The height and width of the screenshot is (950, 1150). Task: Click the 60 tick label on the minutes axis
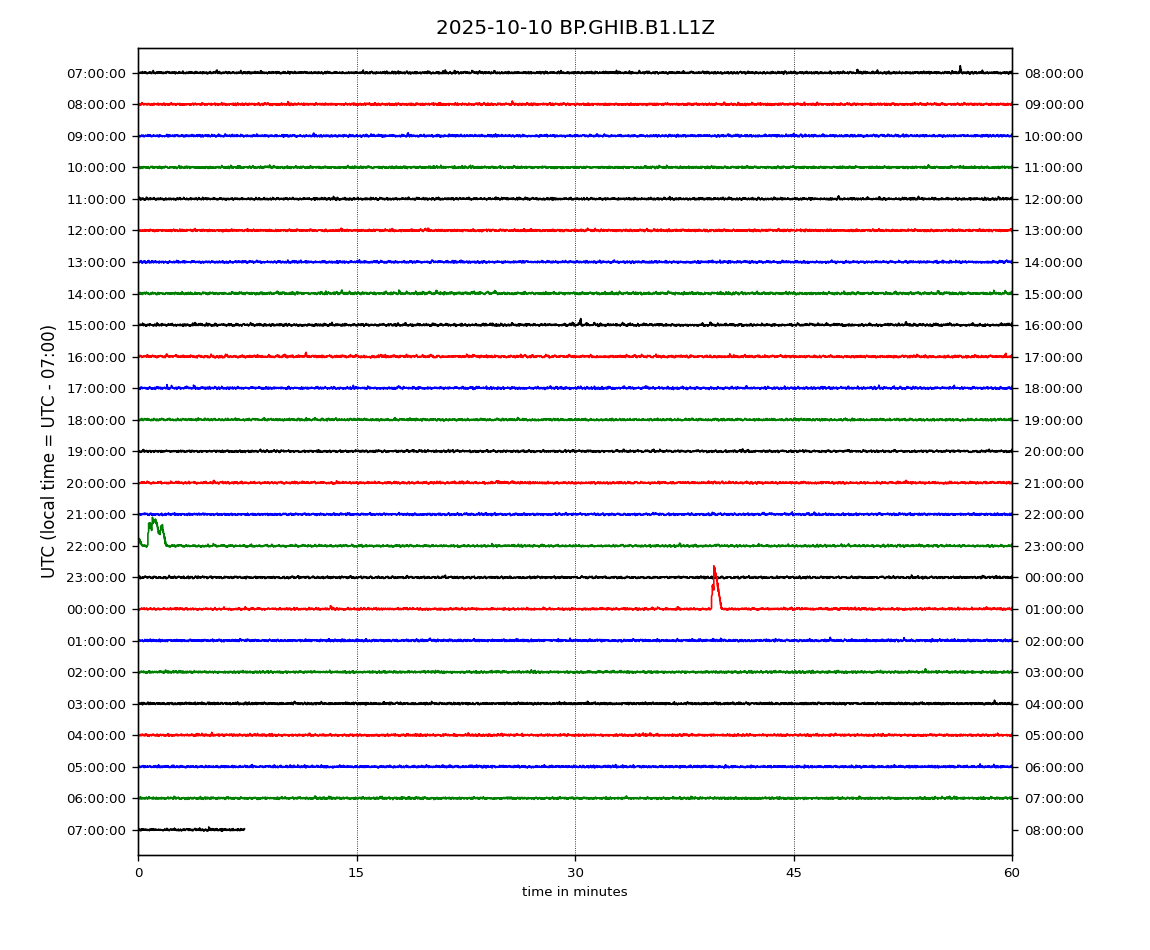coord(1012,873)
